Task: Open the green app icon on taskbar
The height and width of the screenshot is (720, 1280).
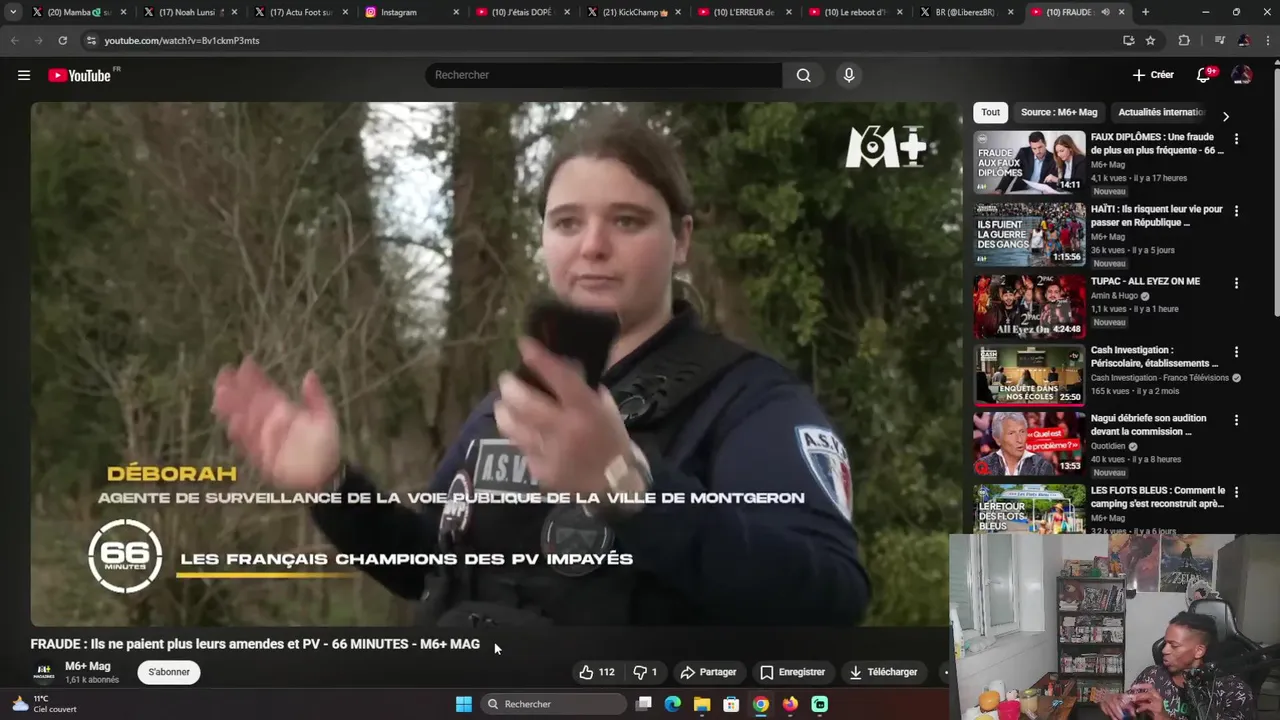Action: tap(819, 704)
